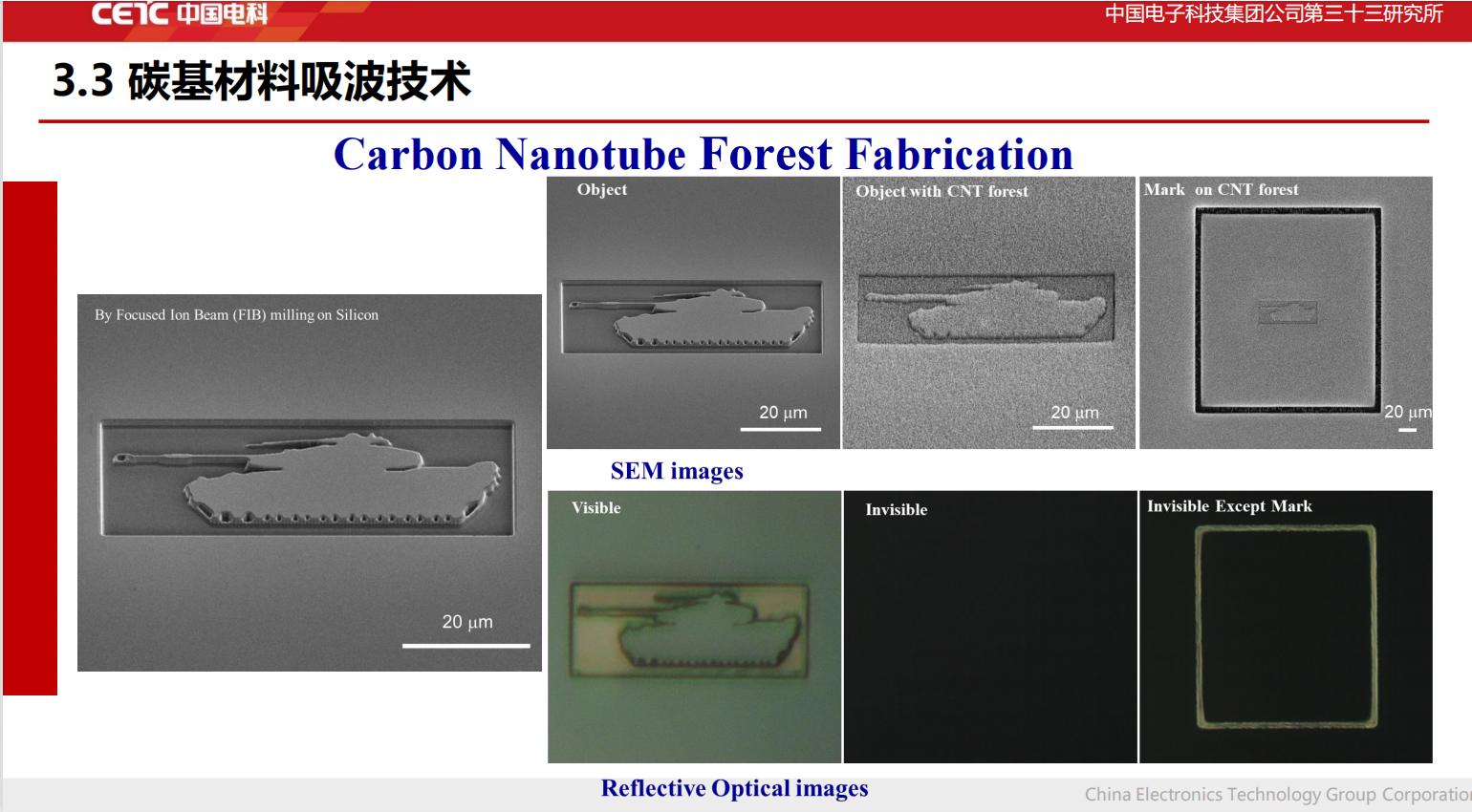The image size is (1472, 812).
Task: Click the Mark on CNT forest SEM image
Action: click(x=1286, y=312)
